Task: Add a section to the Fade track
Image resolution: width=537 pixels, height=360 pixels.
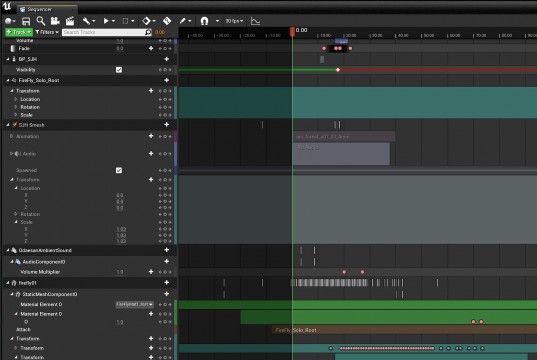Action: click(151, 48)
